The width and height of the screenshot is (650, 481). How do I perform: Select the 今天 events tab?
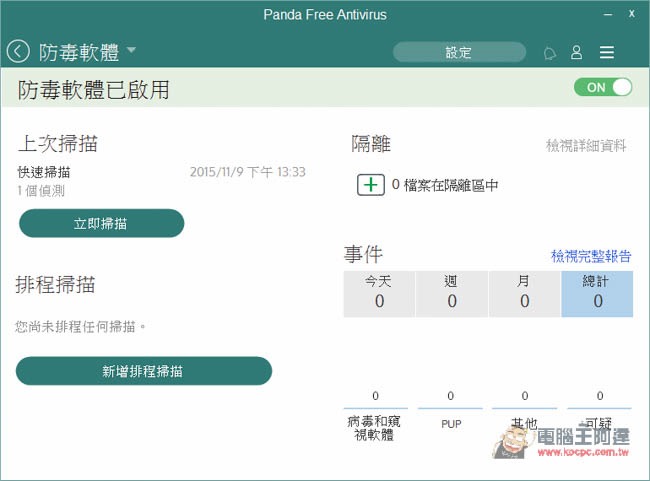tap(379, 294)
